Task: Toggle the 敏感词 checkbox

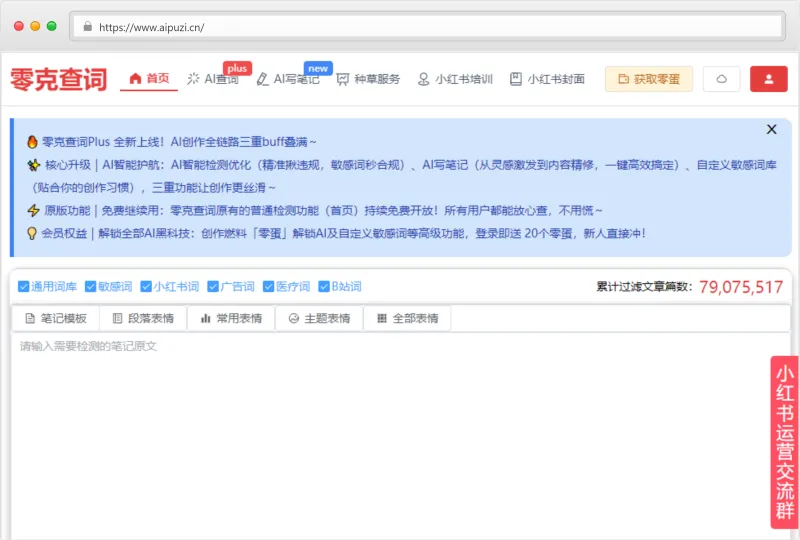Action: tap(90, 286)
